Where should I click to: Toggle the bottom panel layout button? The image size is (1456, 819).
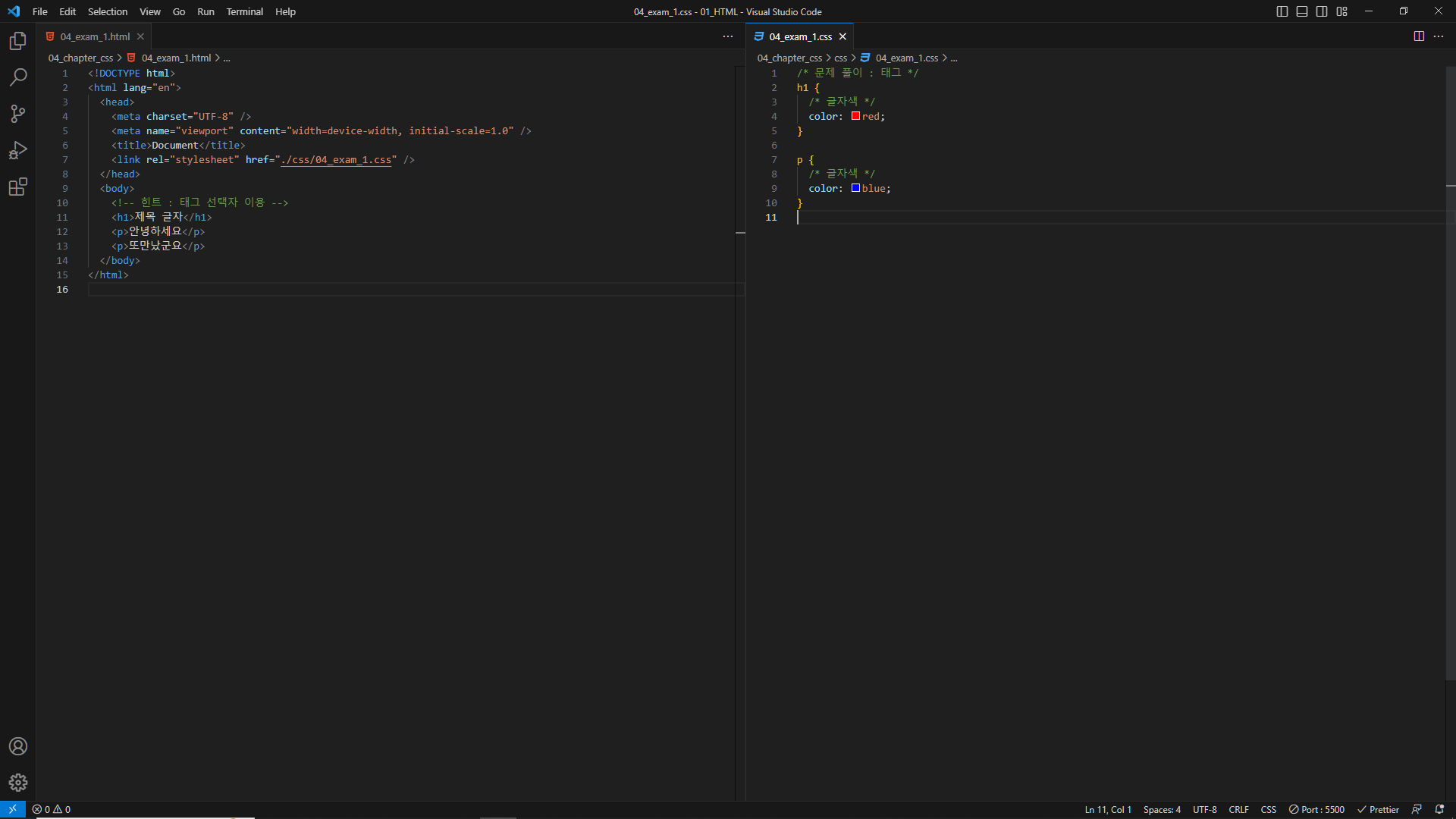coord(1302,11)
